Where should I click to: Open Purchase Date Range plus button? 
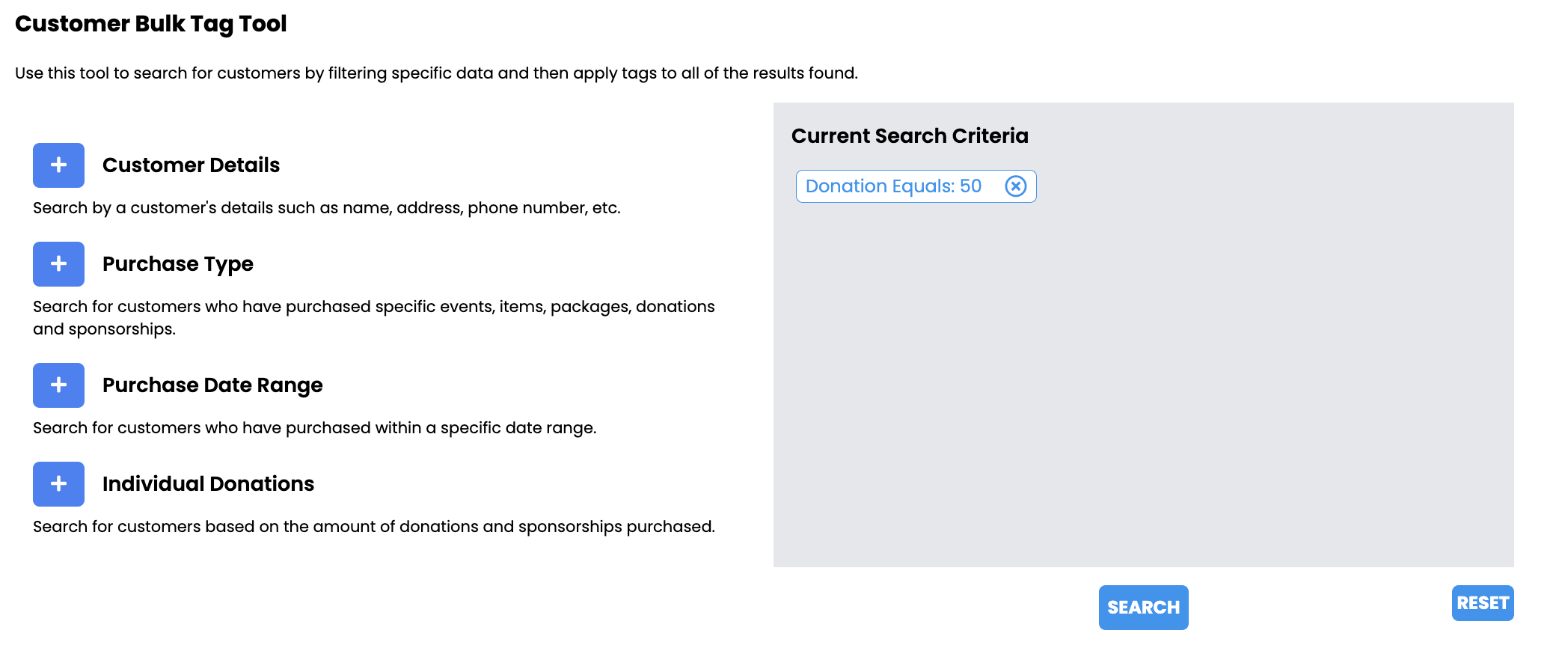coord(58,385)
